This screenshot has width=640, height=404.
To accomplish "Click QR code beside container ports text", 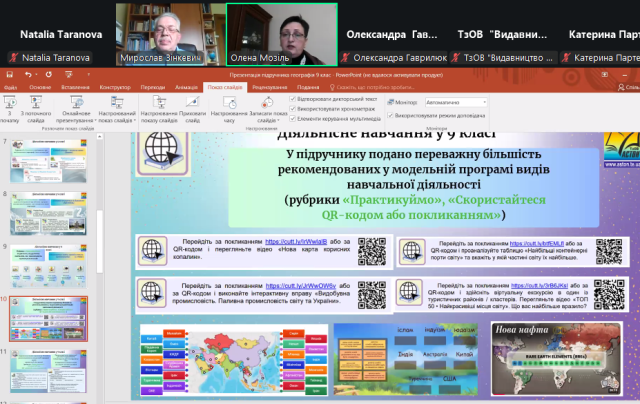I will [x=609, y=251].
